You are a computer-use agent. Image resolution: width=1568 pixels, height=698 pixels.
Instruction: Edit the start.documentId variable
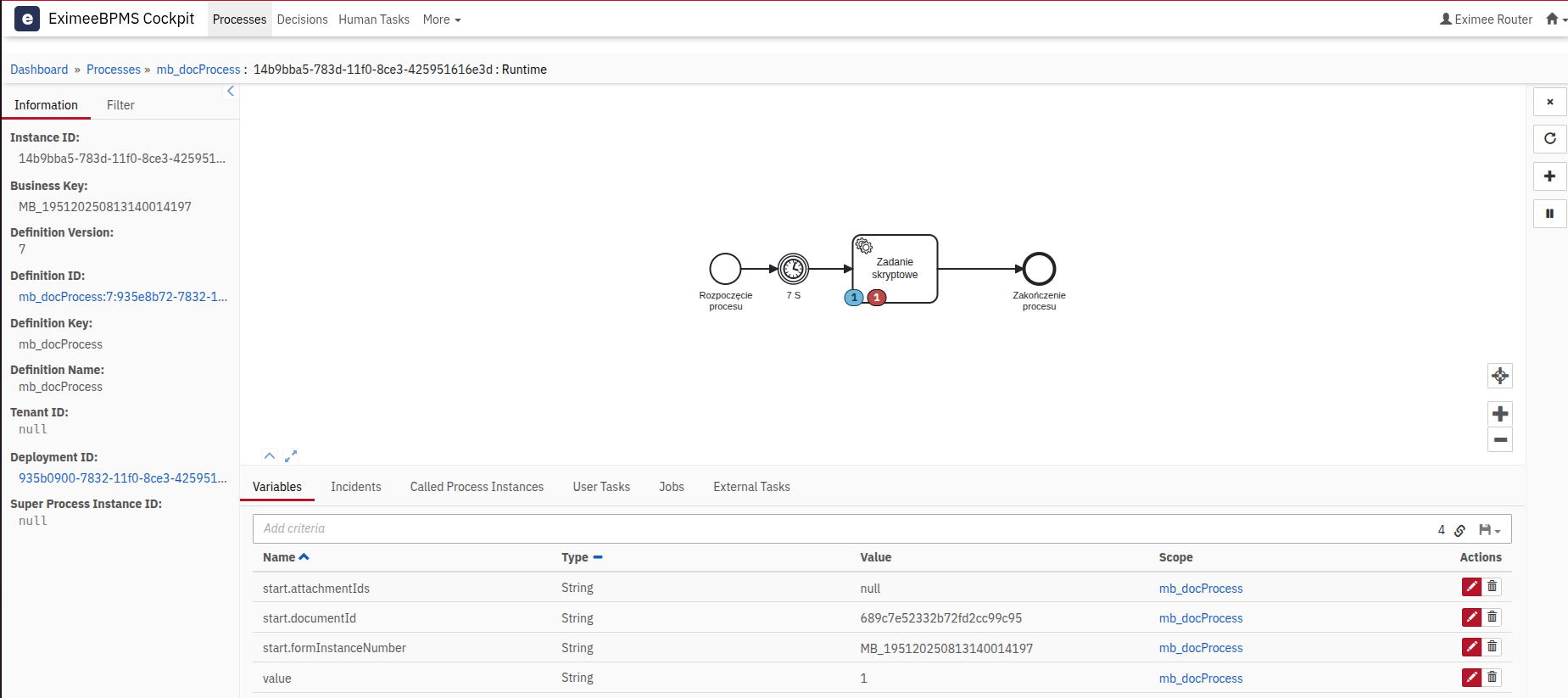click(x=1471, y=617)
